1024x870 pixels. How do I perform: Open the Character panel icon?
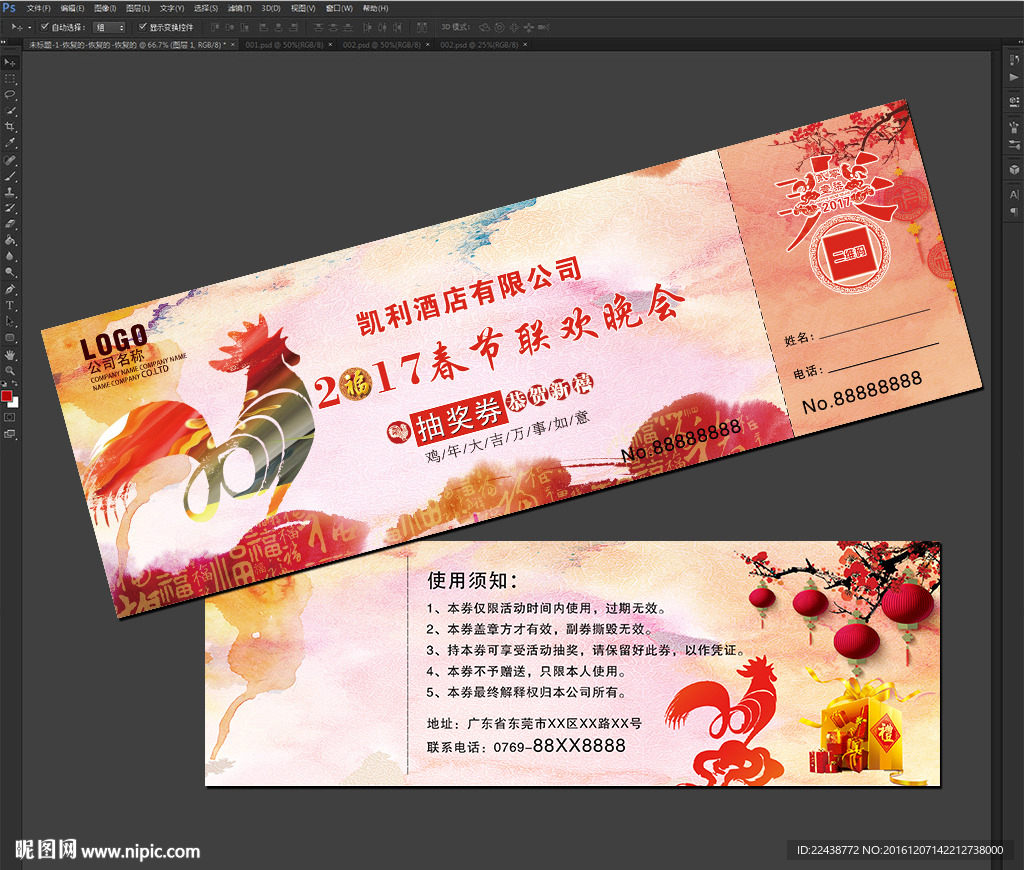point(1014,195)
